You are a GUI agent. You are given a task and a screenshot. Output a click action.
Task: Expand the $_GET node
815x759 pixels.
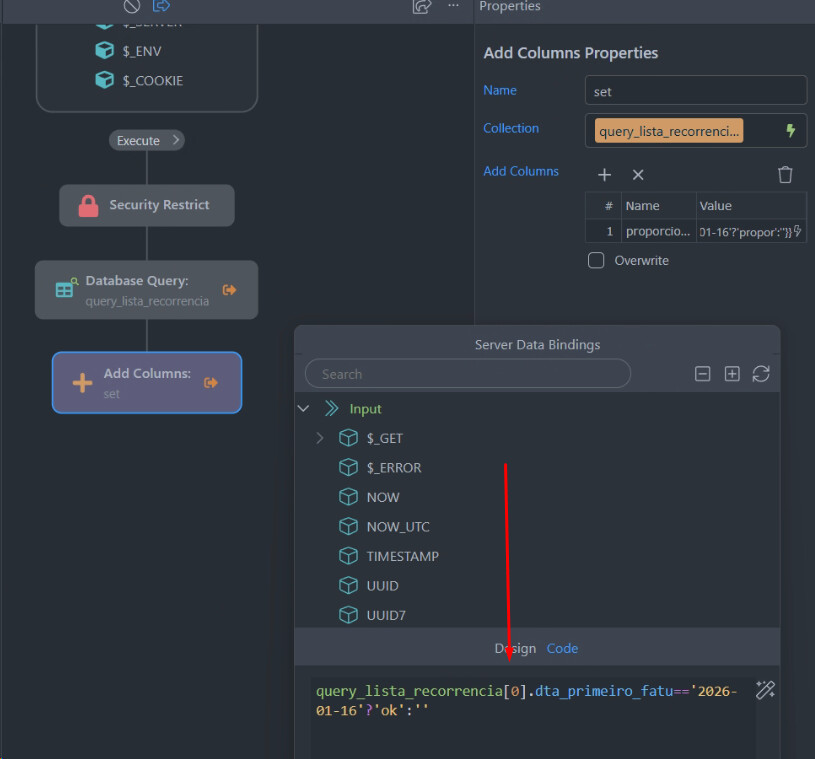(x=320, y=438)
